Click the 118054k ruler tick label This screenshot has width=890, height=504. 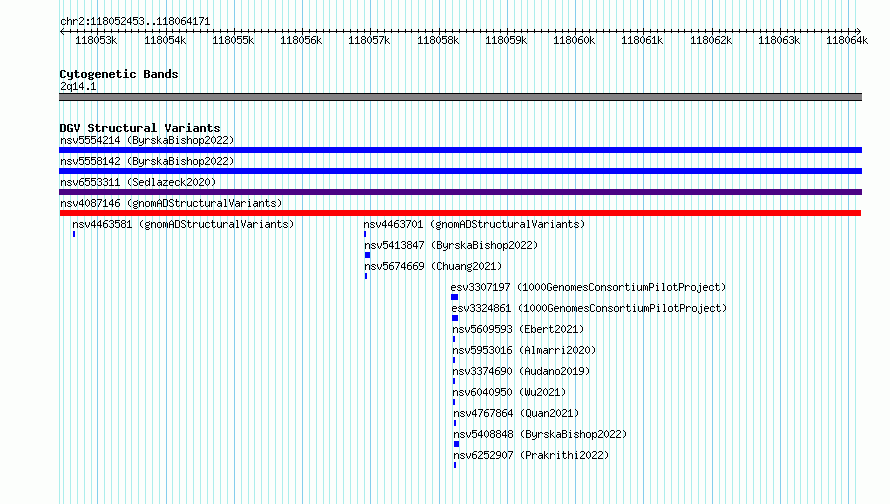point(165,40)
